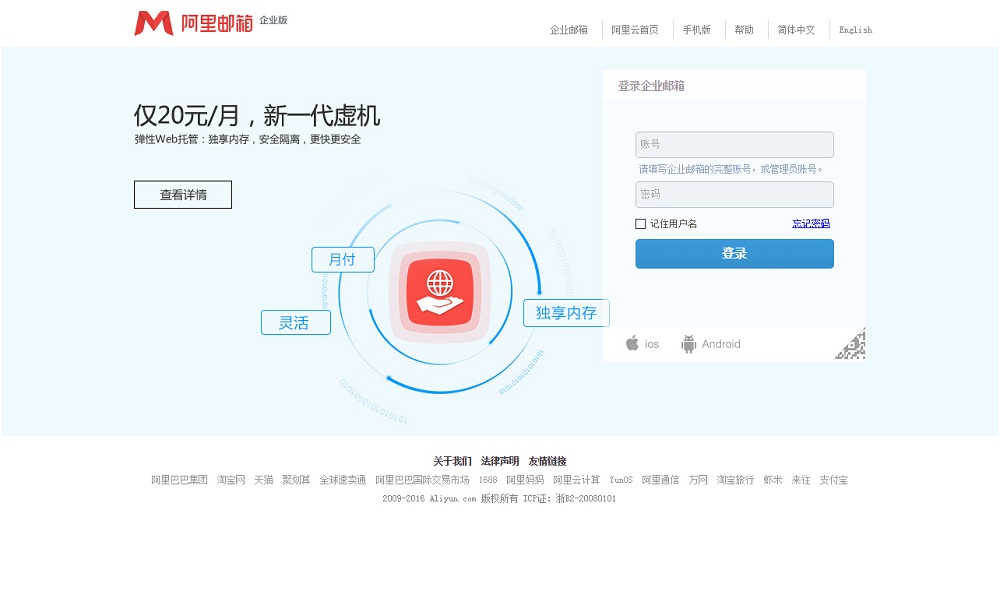1000x598 pixels.
Task: Click the blue 登录 button
Action: coord(734,254)
